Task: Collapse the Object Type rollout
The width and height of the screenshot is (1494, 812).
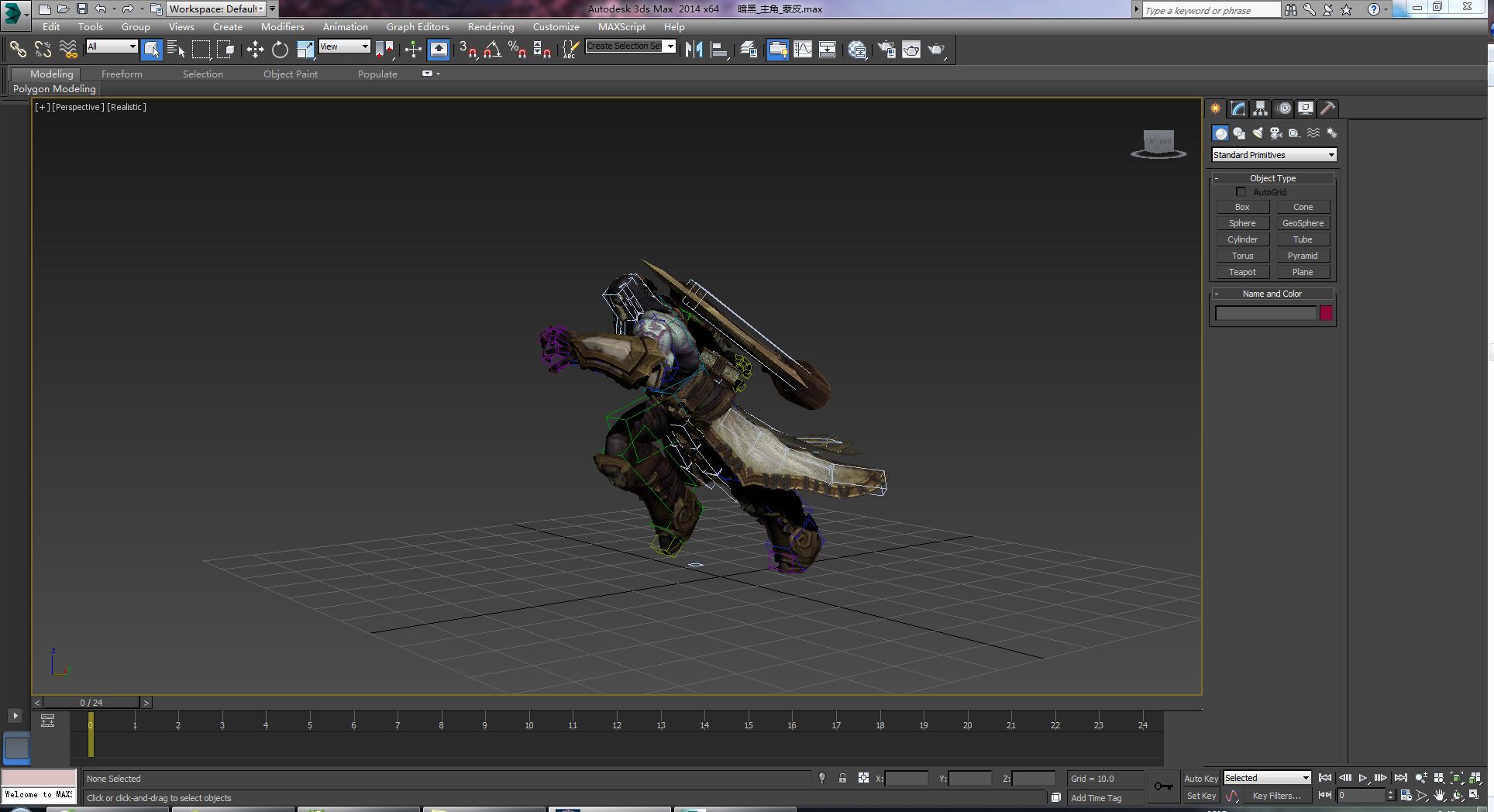Action: [1272, 178]
